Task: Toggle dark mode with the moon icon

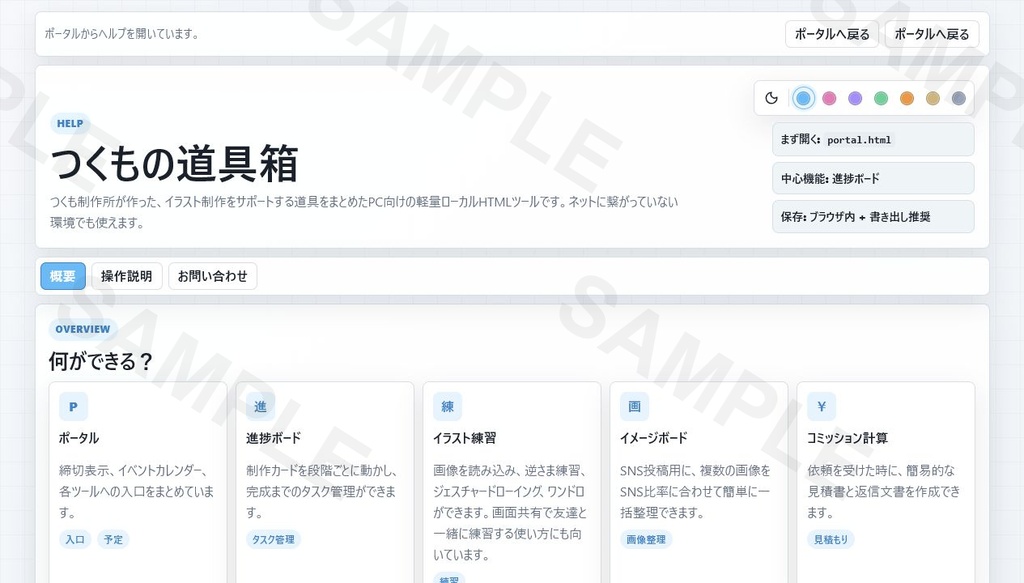Action: click(771, 98)
